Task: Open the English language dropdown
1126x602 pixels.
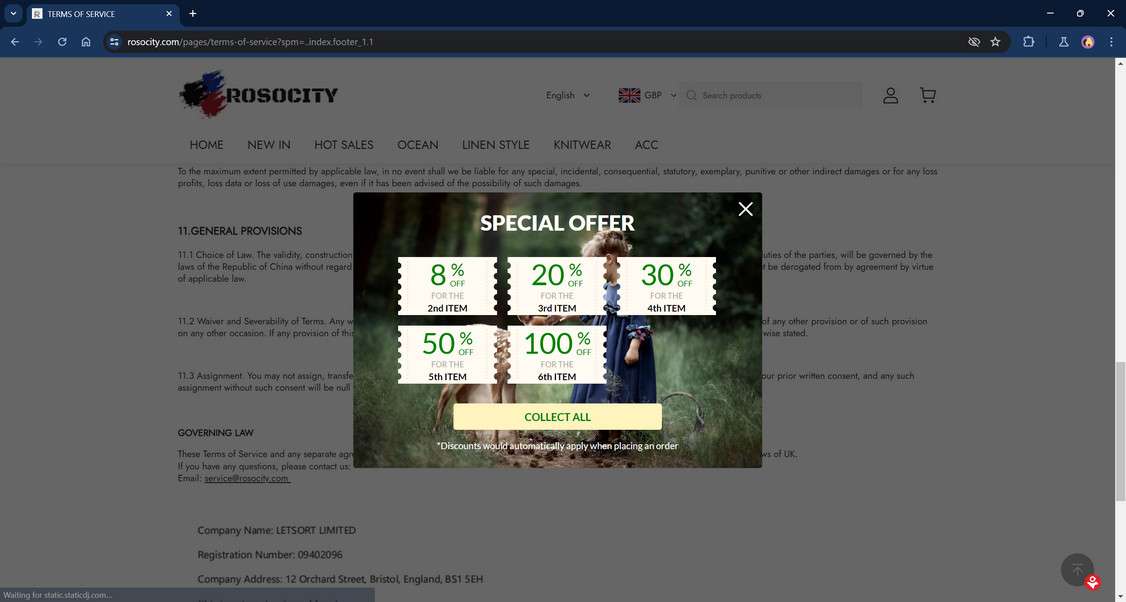Action: pos(565,95)
